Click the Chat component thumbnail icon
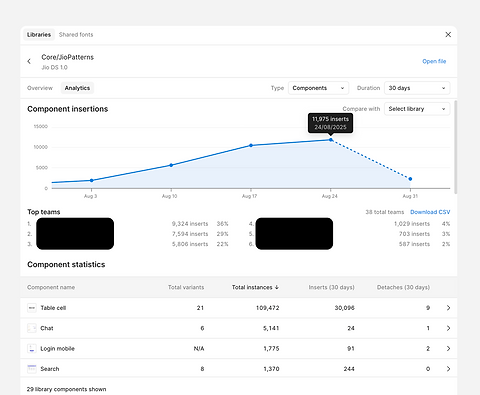The image size is (480, 395). [x=32, y=328]
